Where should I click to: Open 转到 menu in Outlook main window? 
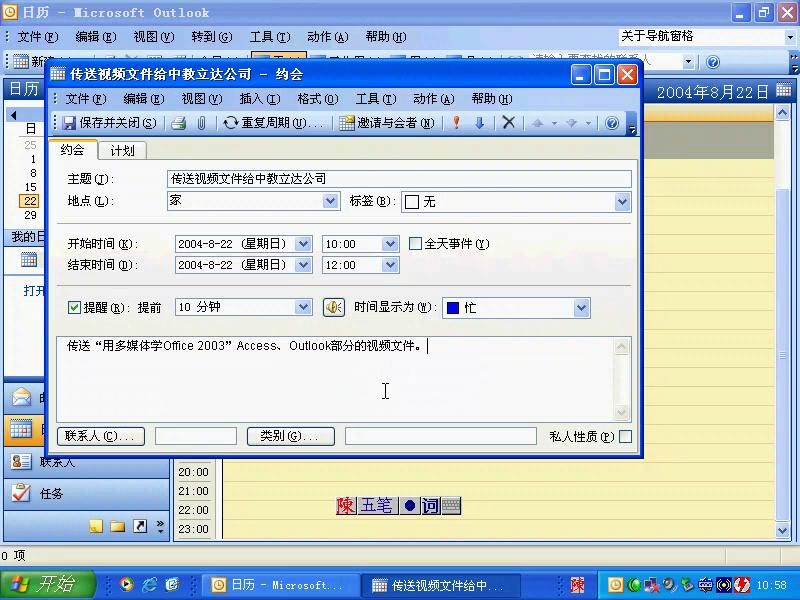pyautogui.click(x=212, y=37)
